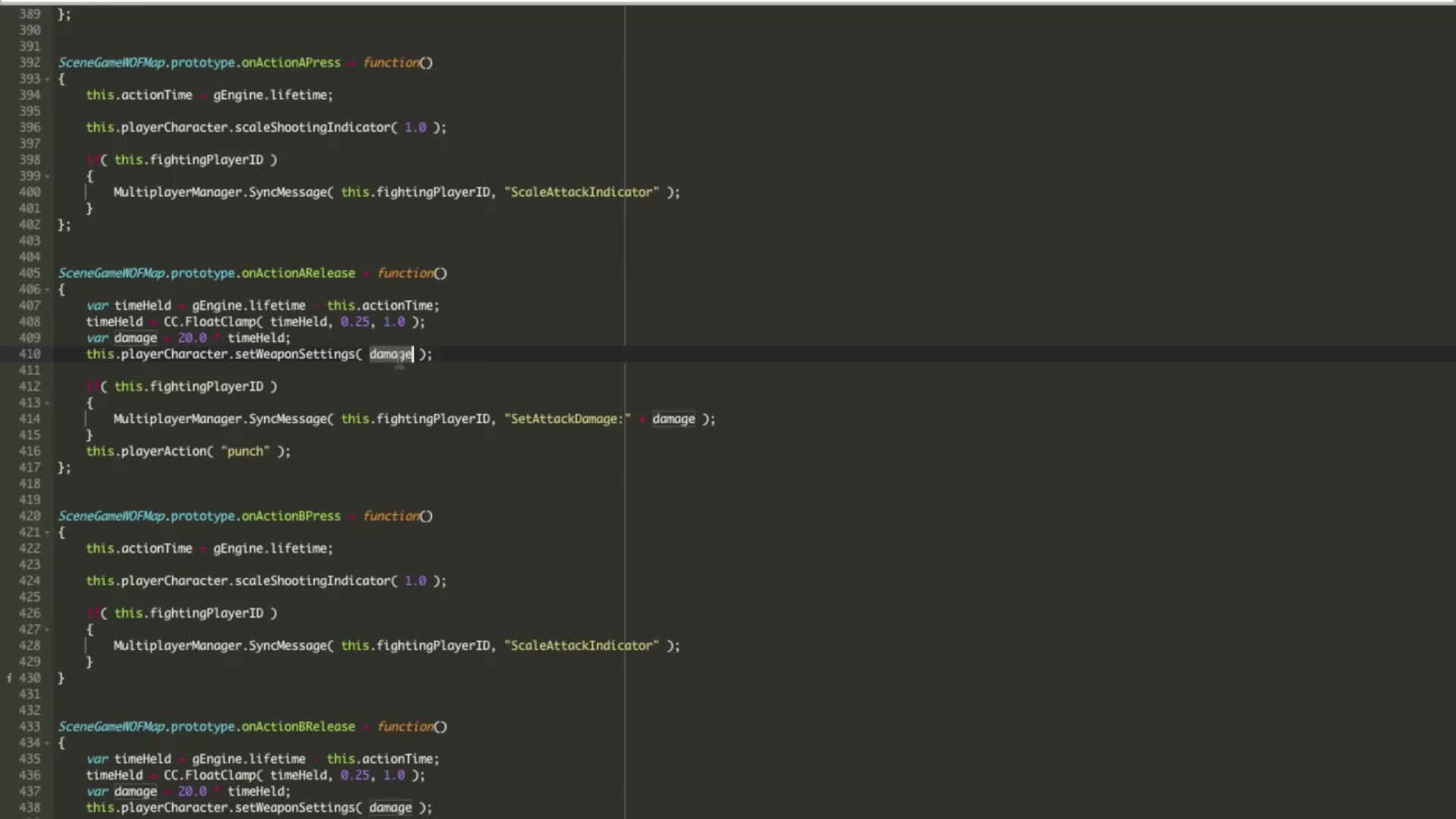
Task: Collapse the if block at line 427
Action: pyautogui.click(x=47, y=629)
